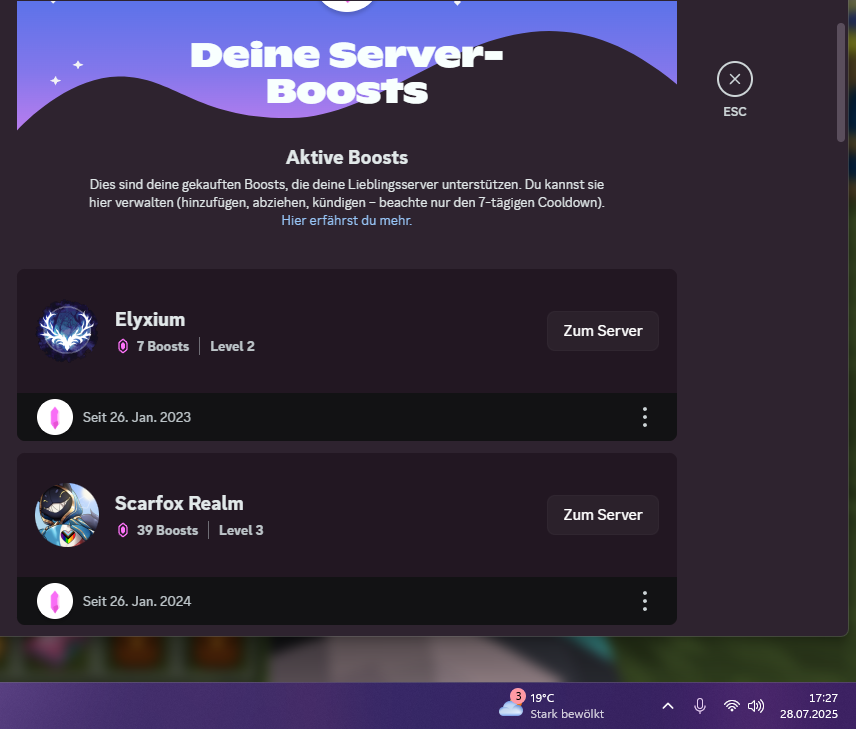Click the 'Aktive Boosts' heading
Screen dimensions: 856x729
click(x=347, y=157)
